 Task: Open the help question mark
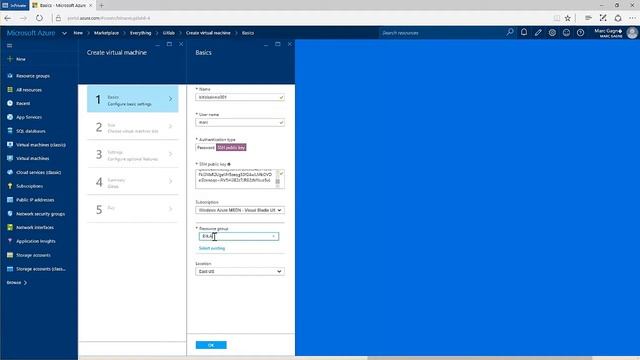580,33
